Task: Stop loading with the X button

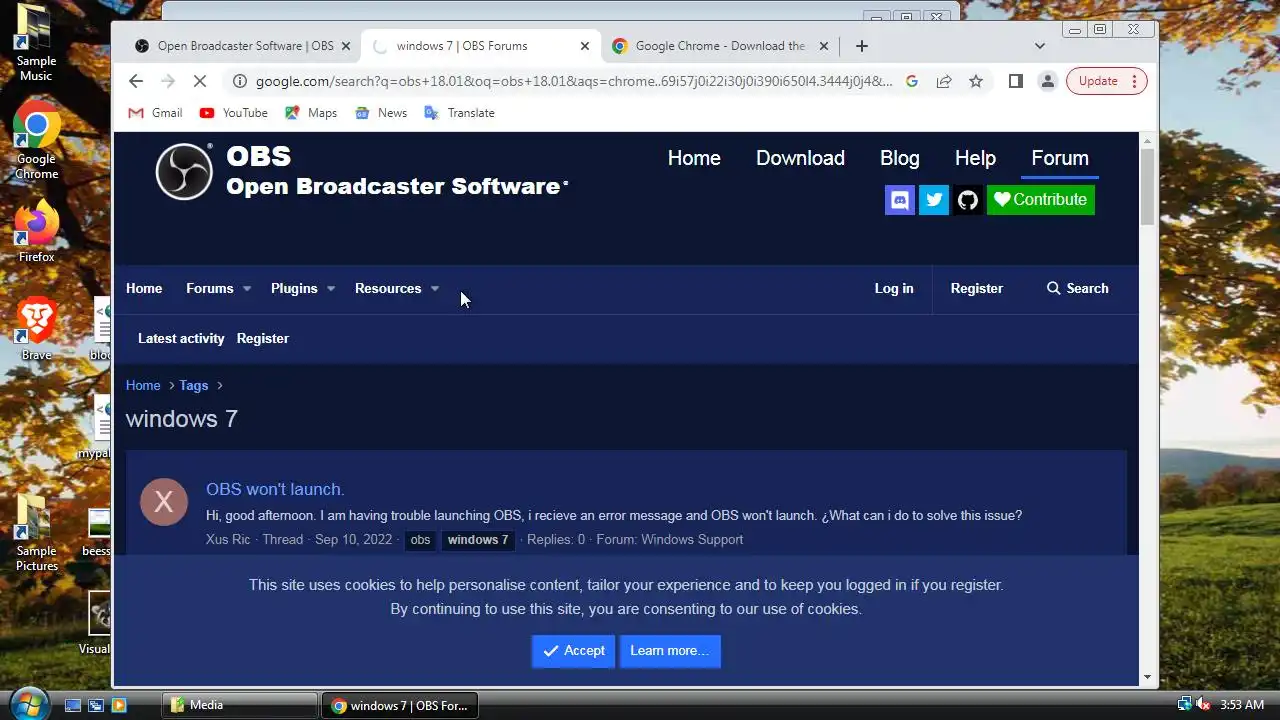Action: (x=200, y=81)
